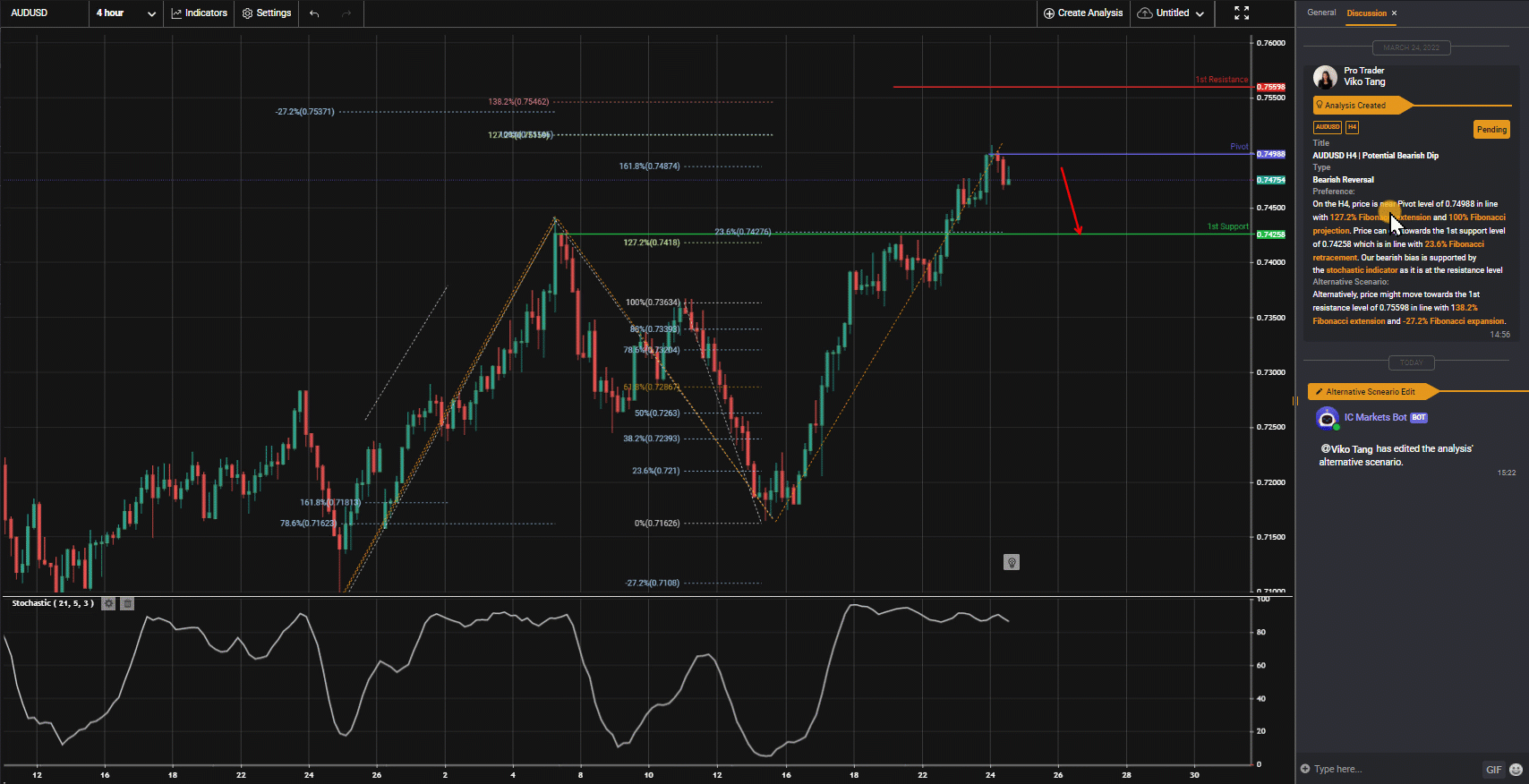Open the Indicators menu
Screen dimensions: 1529x784
(199, 13)
